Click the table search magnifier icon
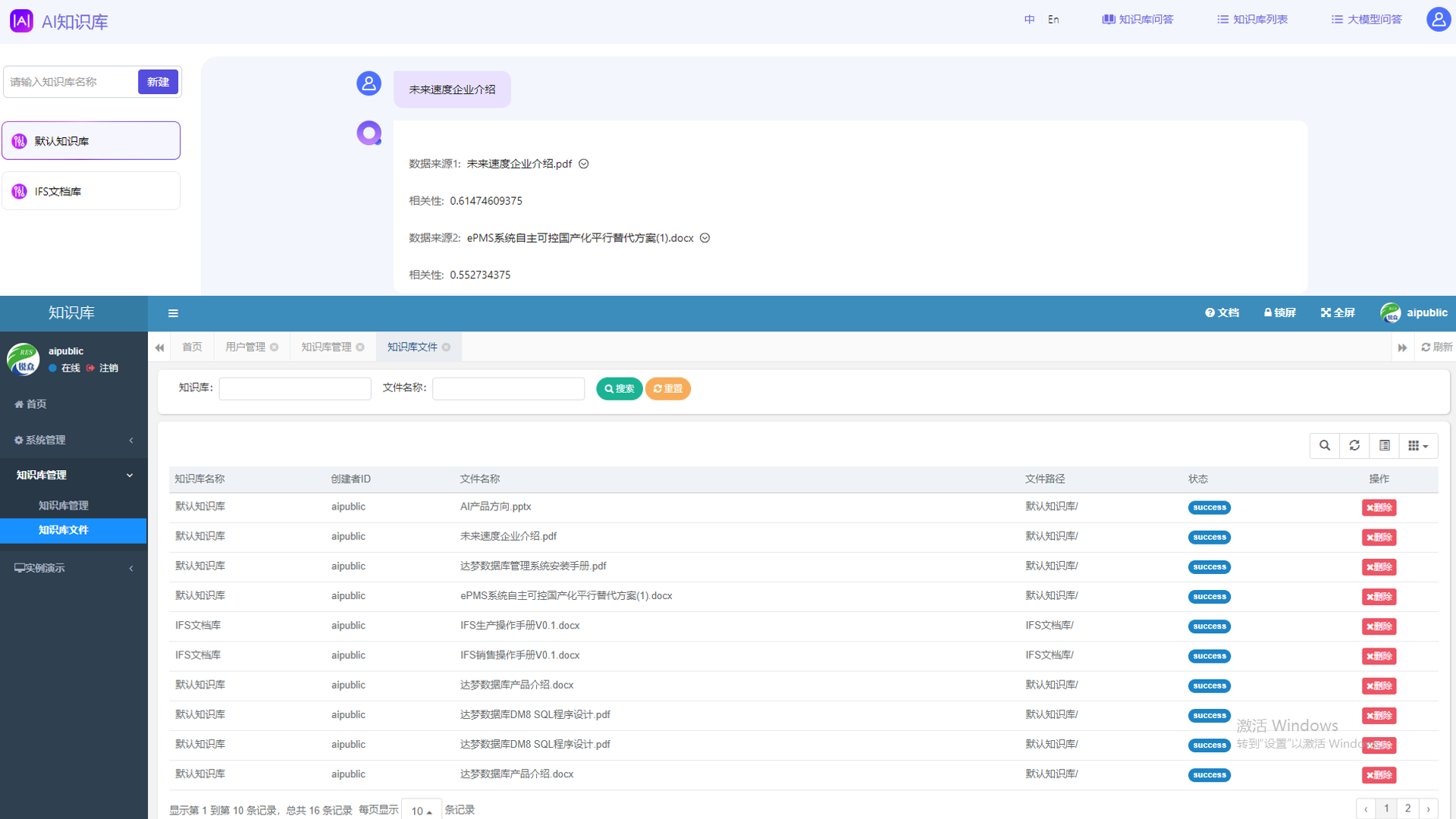The image size is (1456, 819). pos(1324,446)
